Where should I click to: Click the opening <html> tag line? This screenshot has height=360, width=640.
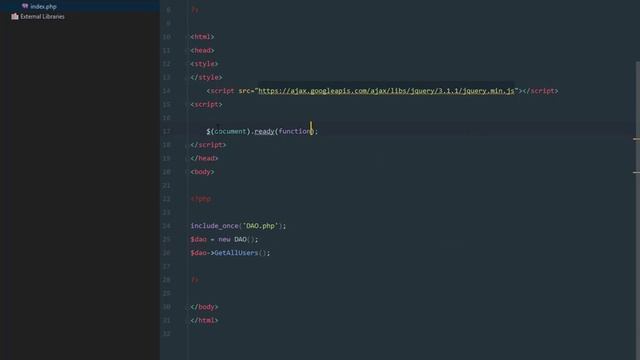click(x=202, y=37)
